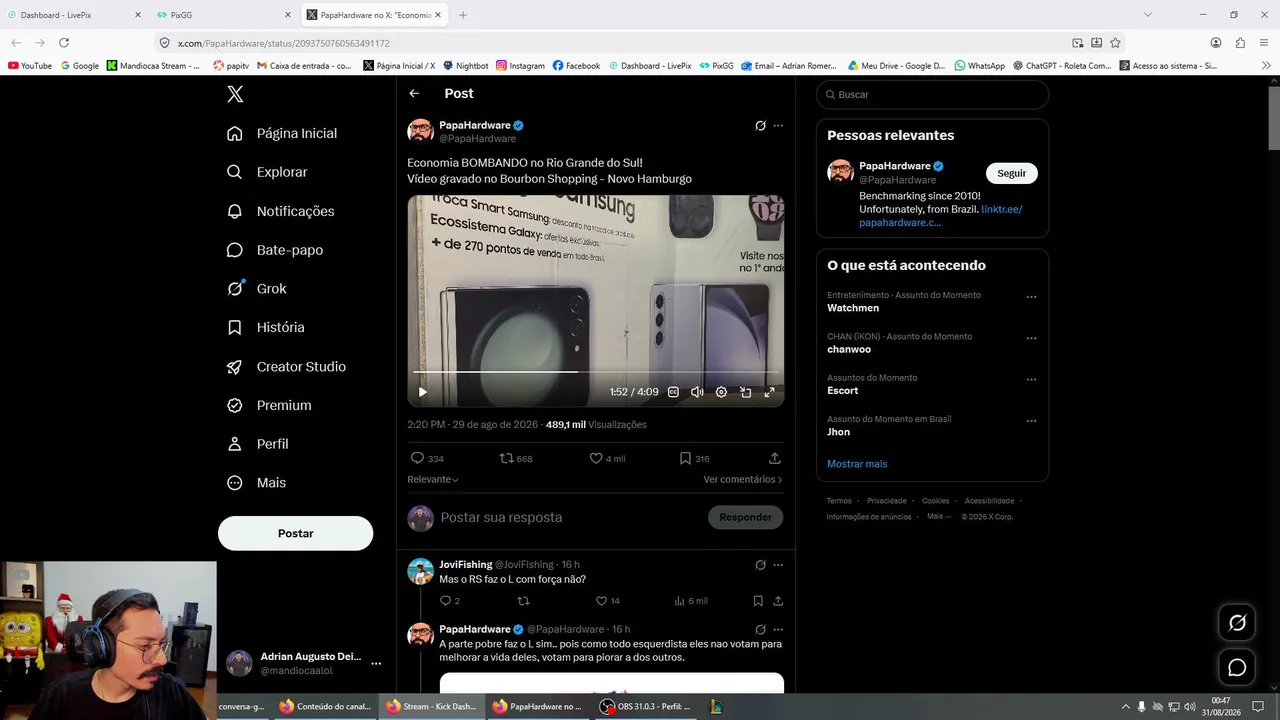
Task: Repost JoviFishing's comment
Action: [523, 601]
